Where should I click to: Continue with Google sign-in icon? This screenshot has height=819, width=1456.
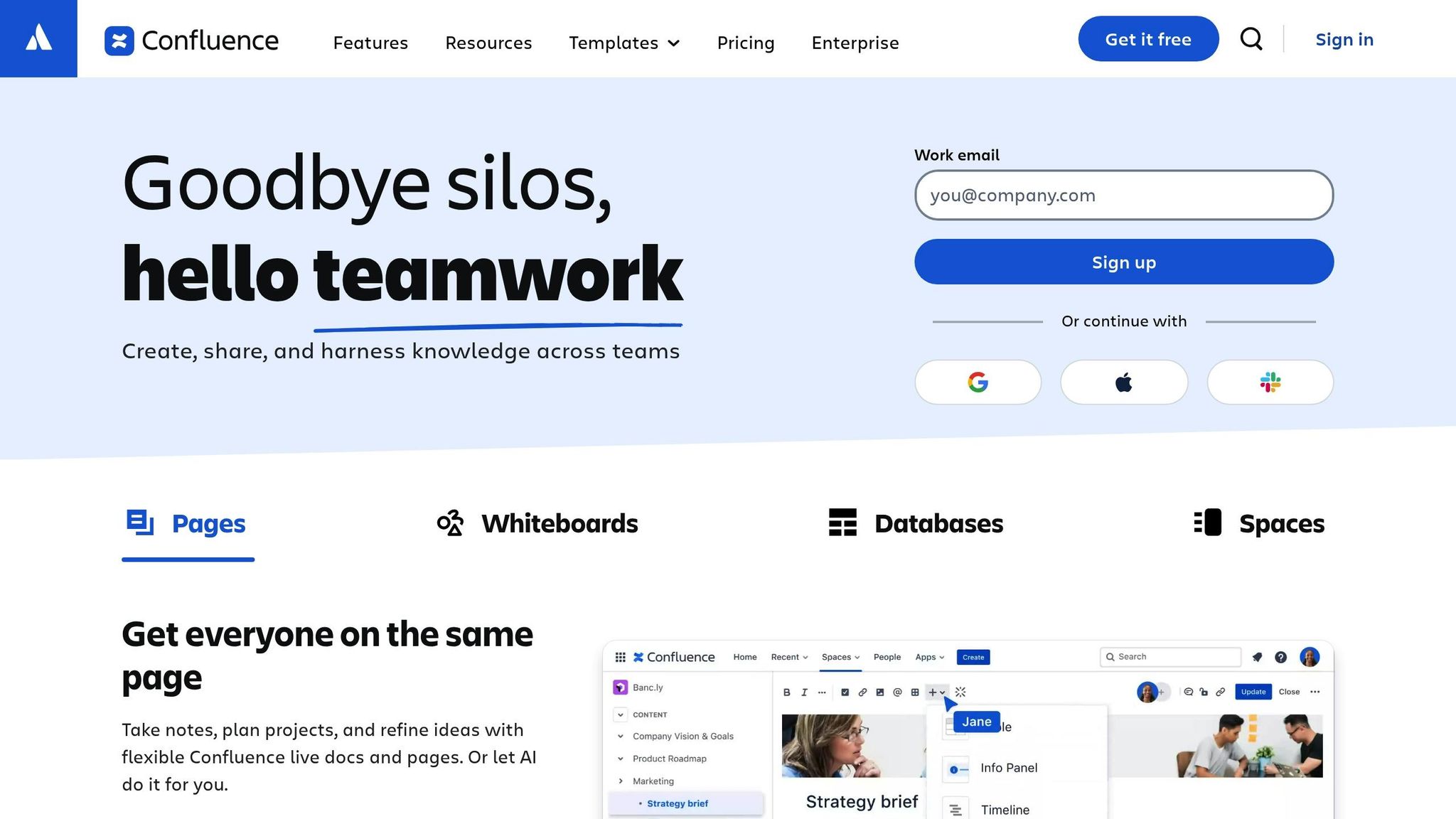tap(978, 382)
